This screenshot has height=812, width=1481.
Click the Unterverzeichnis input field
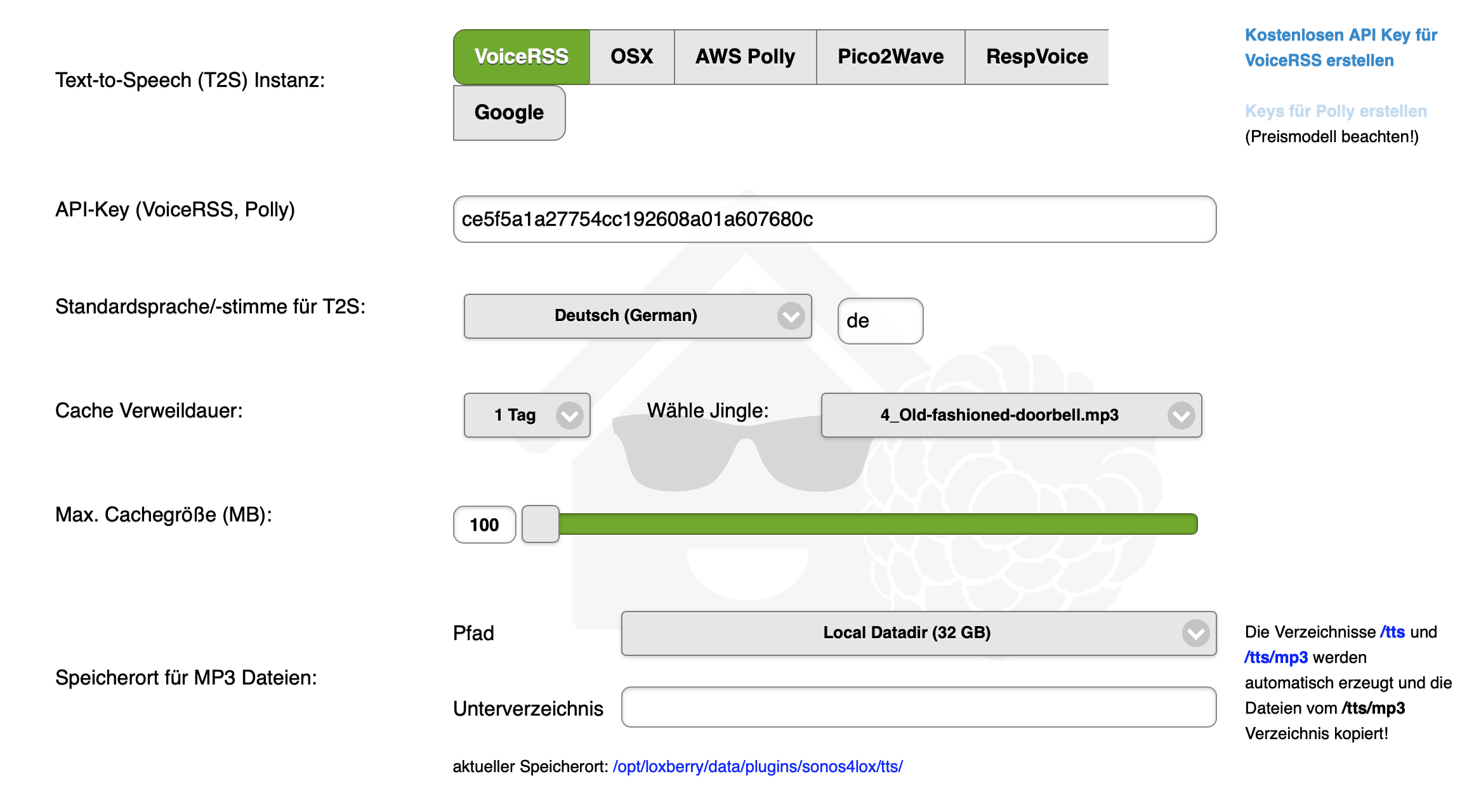pos(918,707)
